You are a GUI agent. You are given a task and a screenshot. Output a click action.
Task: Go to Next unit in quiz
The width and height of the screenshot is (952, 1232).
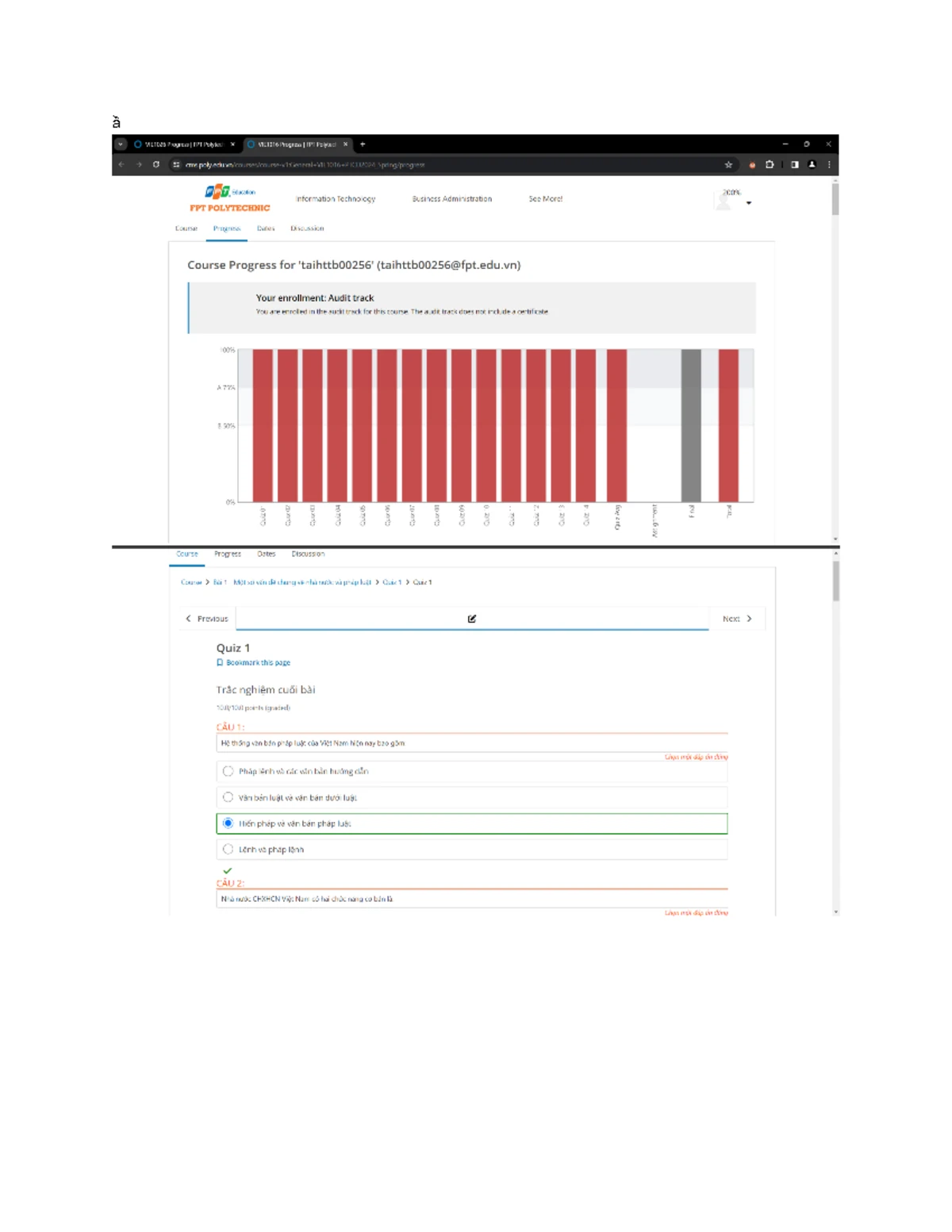pos(737,619)
